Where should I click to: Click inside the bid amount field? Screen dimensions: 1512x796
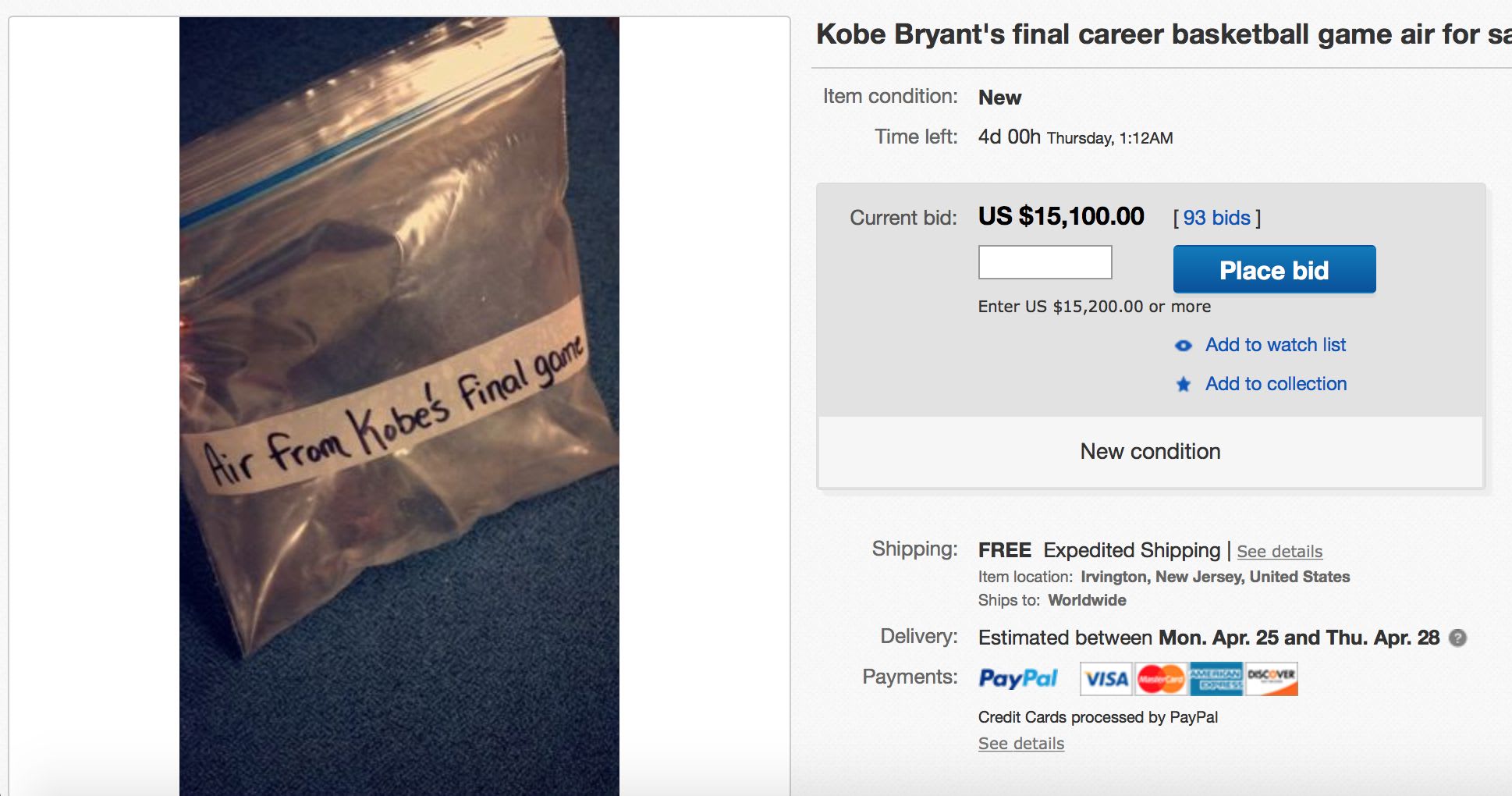1045,262
